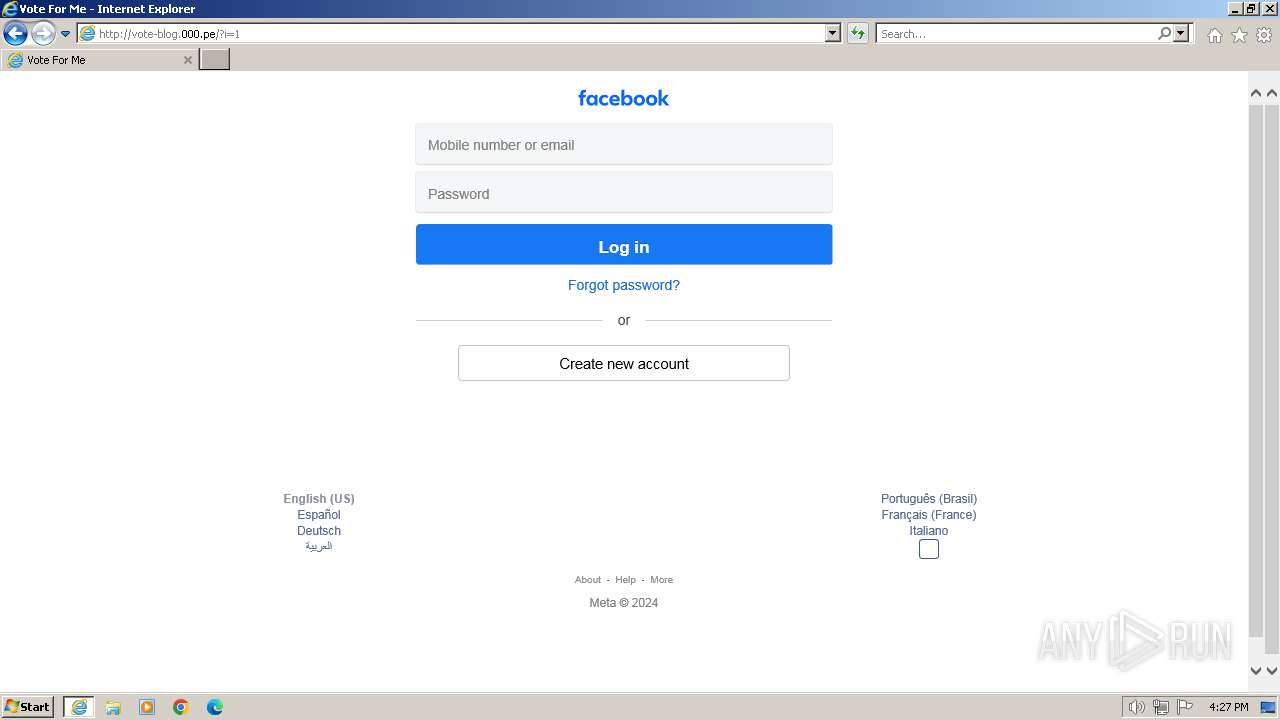Select Português (Brasil) language link
1280x720 pixels.
pos(929,499)
